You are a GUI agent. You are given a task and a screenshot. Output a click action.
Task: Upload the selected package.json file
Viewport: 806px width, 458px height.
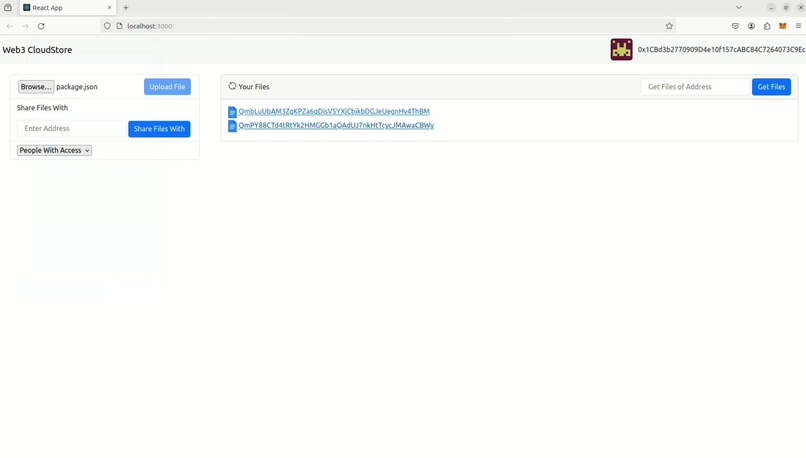coord(167,87)
